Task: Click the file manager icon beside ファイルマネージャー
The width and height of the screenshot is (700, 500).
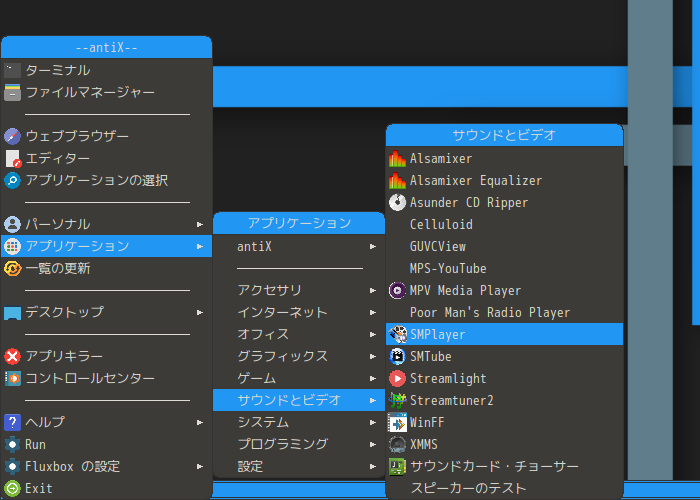Action: point(12,92)
